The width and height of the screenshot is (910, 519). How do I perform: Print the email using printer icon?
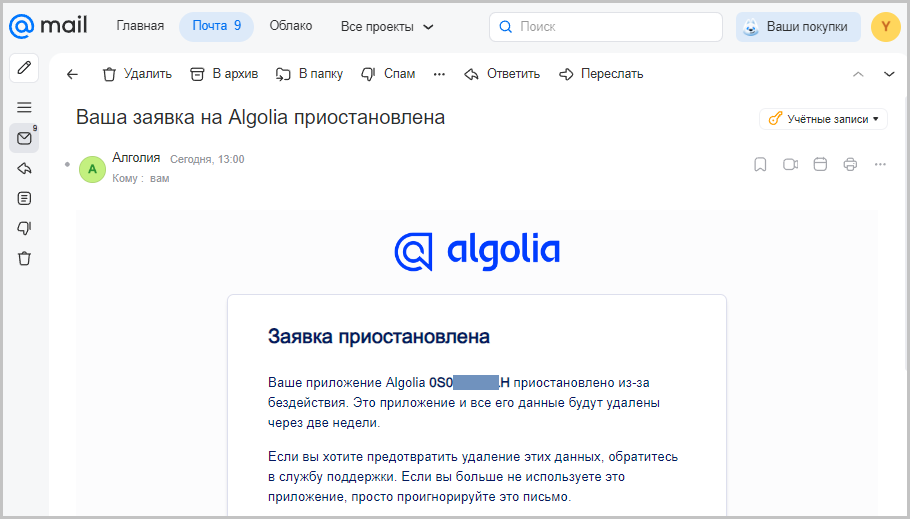(850, 164)
